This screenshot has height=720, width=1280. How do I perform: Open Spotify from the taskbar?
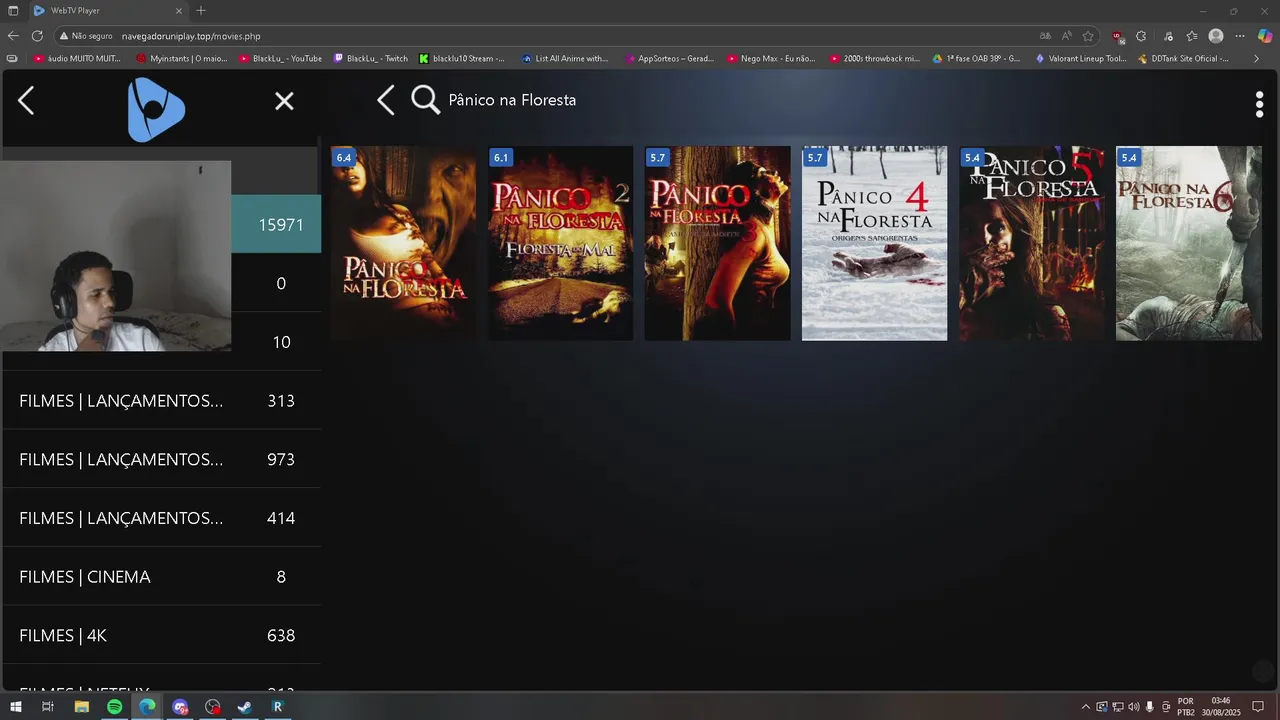coord(114,707)
